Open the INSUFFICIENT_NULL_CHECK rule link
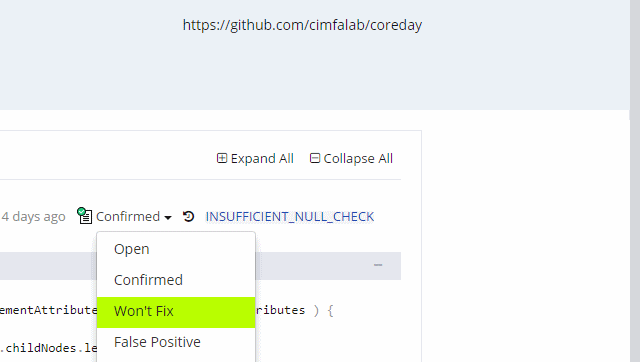640x362 pixels. point(290,216)
